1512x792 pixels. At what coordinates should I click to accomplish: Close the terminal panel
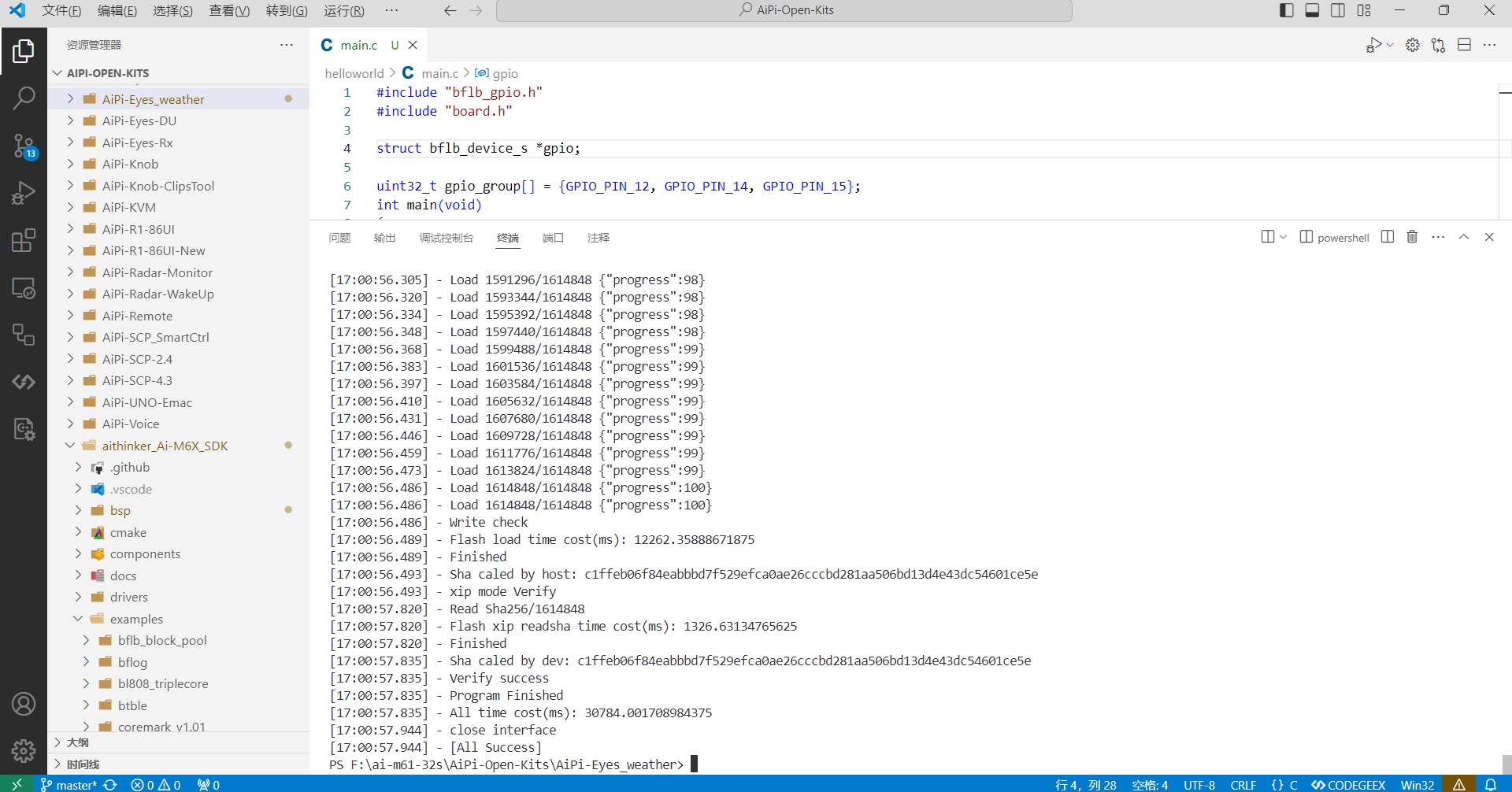tap(1489, 237)
